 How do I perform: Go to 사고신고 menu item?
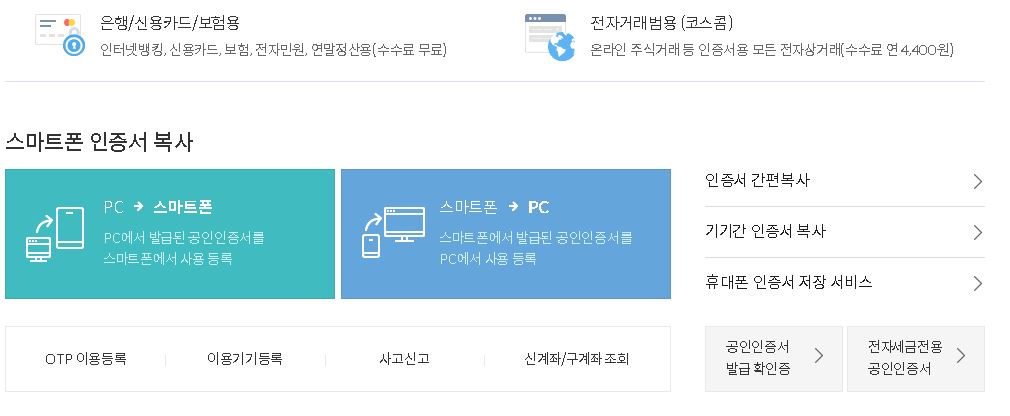point(405,359)
